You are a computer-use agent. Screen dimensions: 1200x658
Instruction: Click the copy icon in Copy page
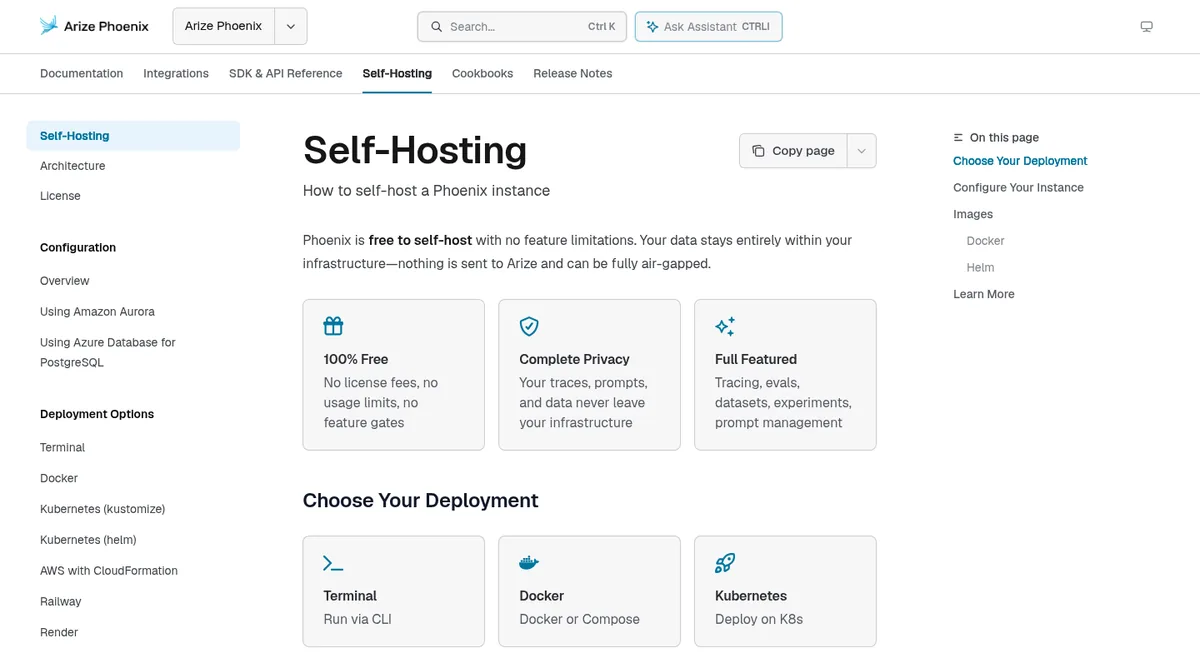(x=759, y=151)
